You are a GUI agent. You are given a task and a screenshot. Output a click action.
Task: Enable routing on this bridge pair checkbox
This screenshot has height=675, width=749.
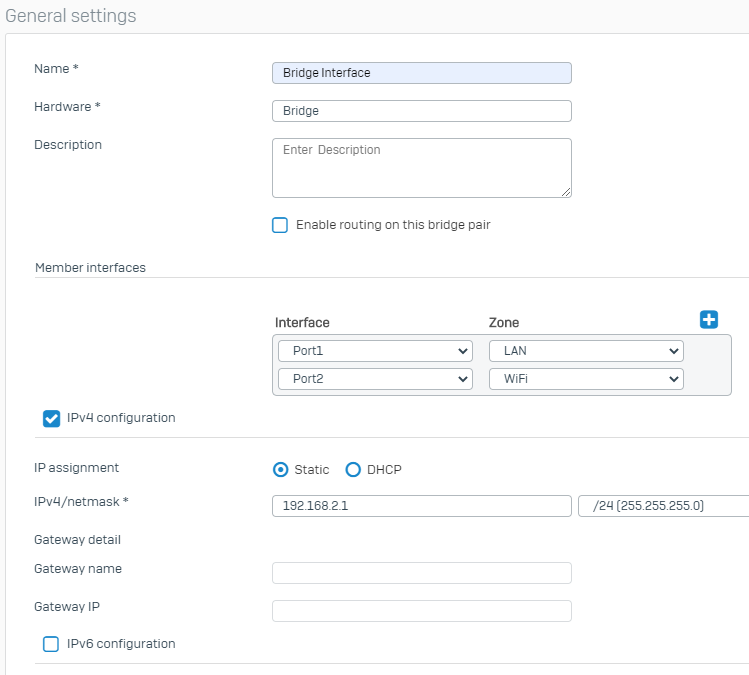280,225
